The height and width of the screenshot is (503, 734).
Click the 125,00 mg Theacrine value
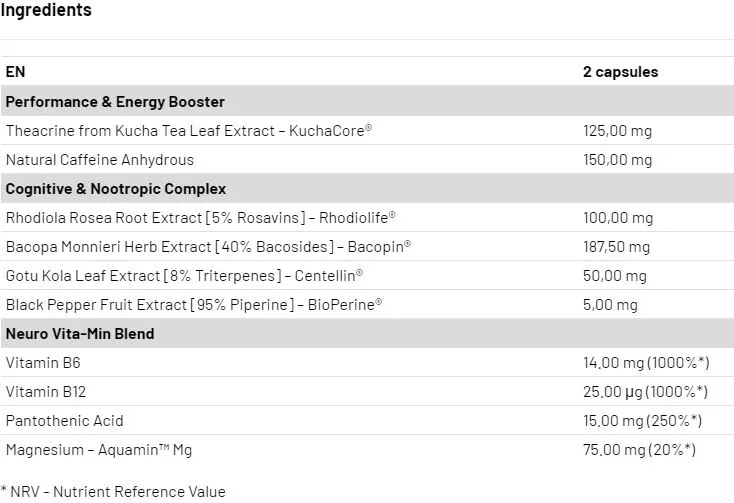(x=617, y=131)
